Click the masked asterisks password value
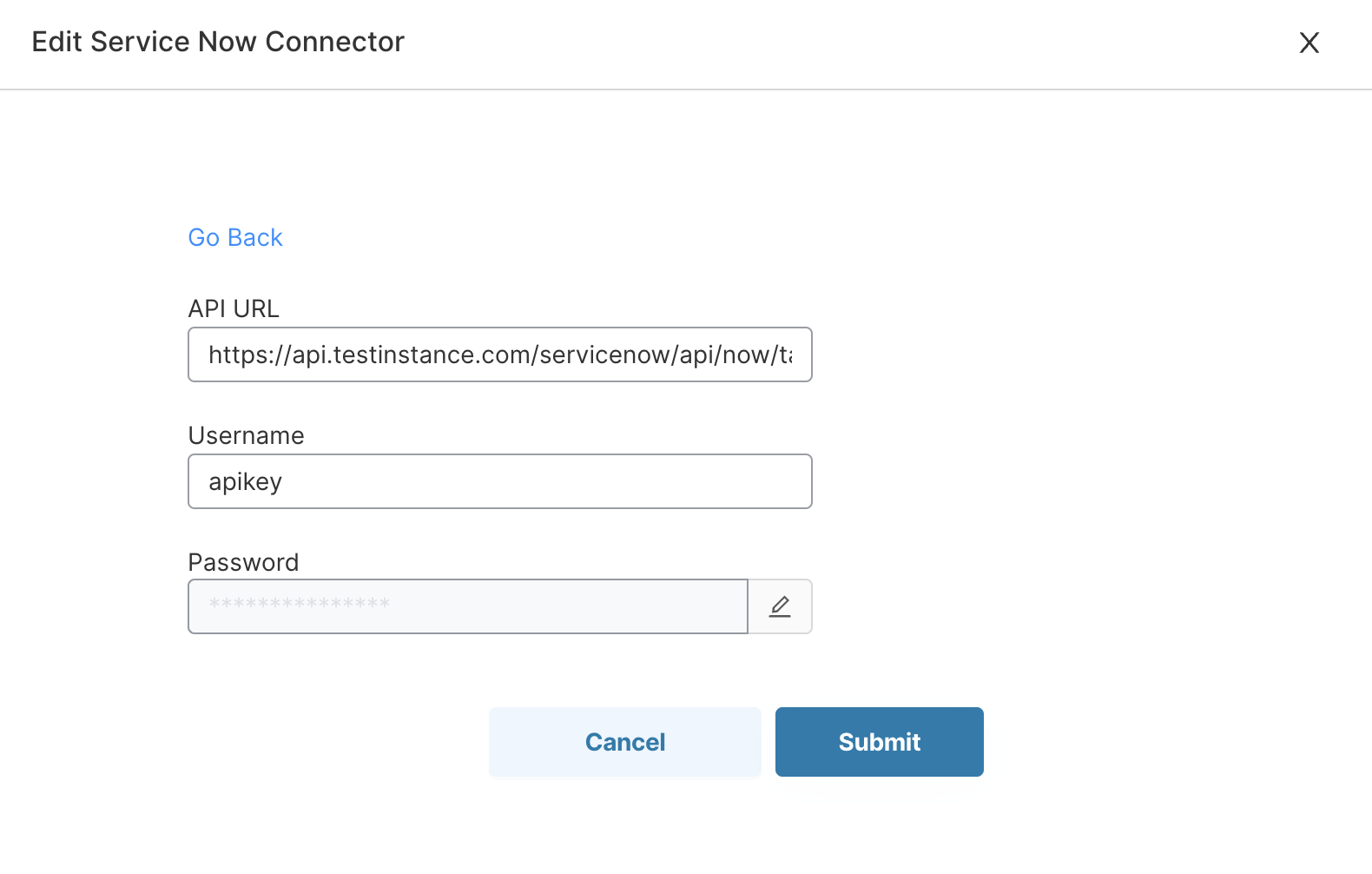This screenshot has height=874, width=1372. point(300,604)
